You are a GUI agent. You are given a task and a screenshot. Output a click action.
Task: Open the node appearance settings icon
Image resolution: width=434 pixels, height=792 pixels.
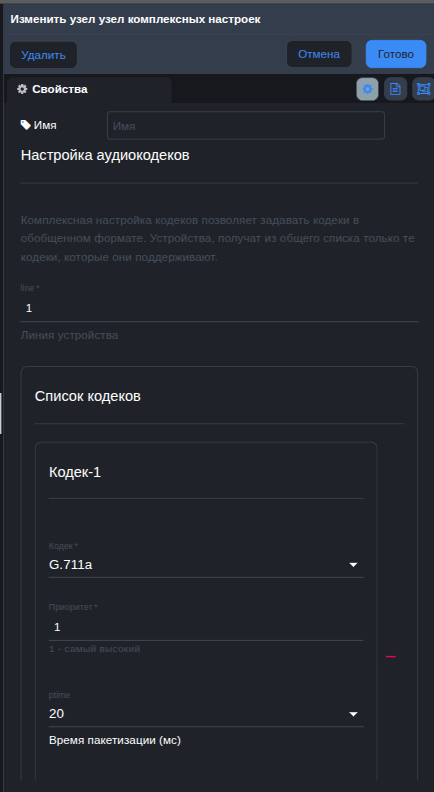423,89
